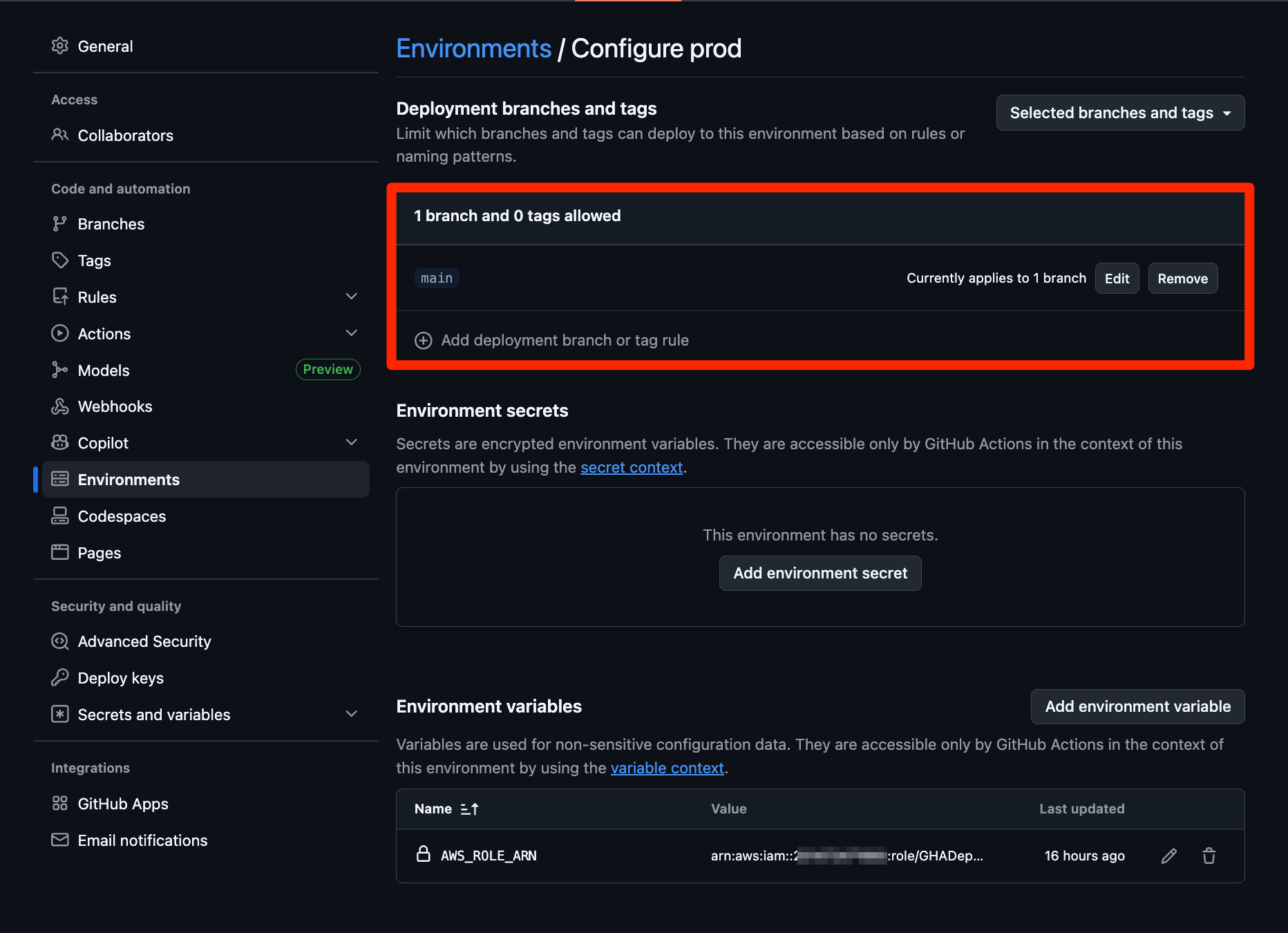The image size is (1288, 933).
Task: Open the Tags settings page
Action: tap(206, 261)
